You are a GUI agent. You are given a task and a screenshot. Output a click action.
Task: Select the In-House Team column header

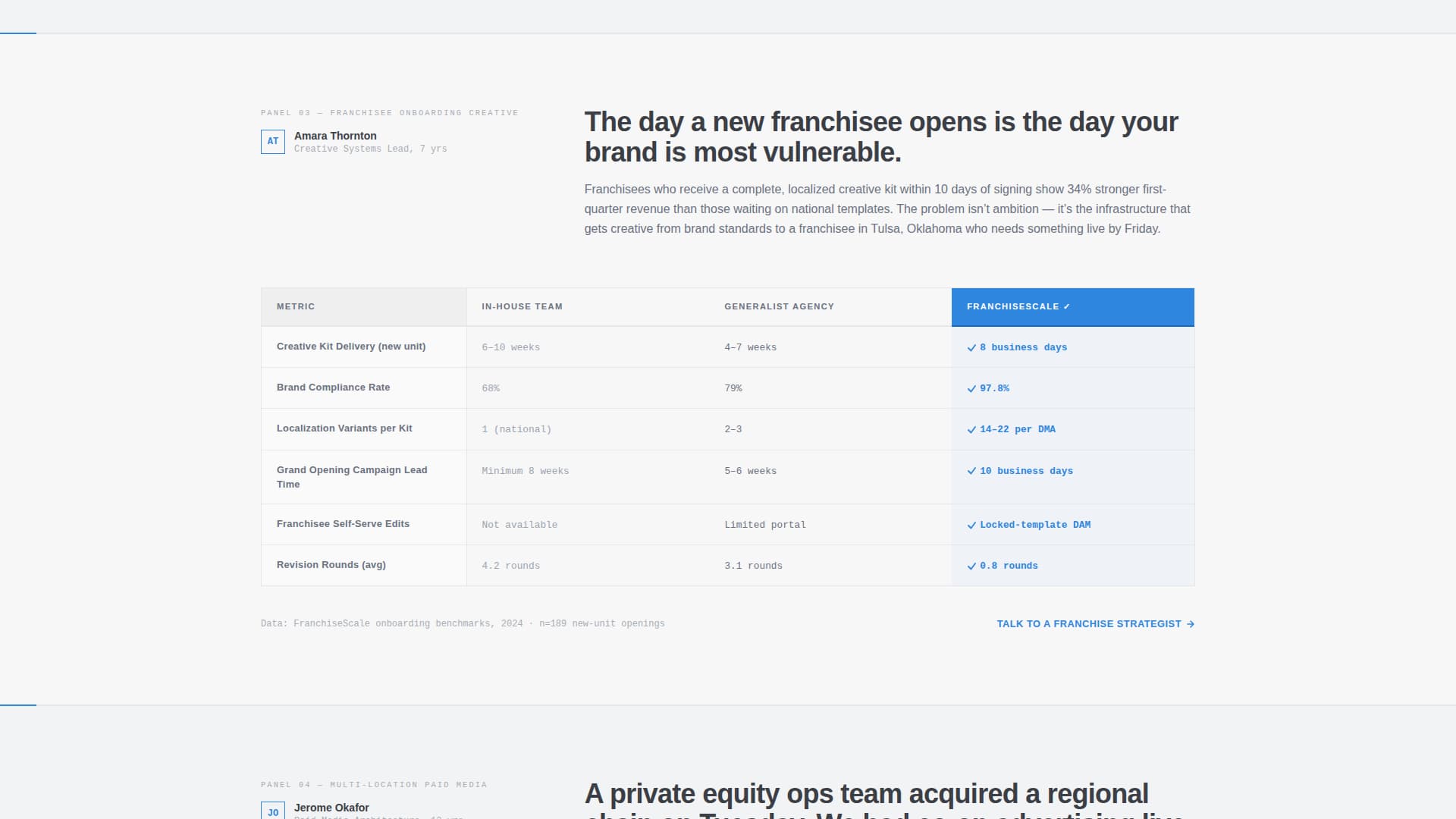click(x=588, y=307)
